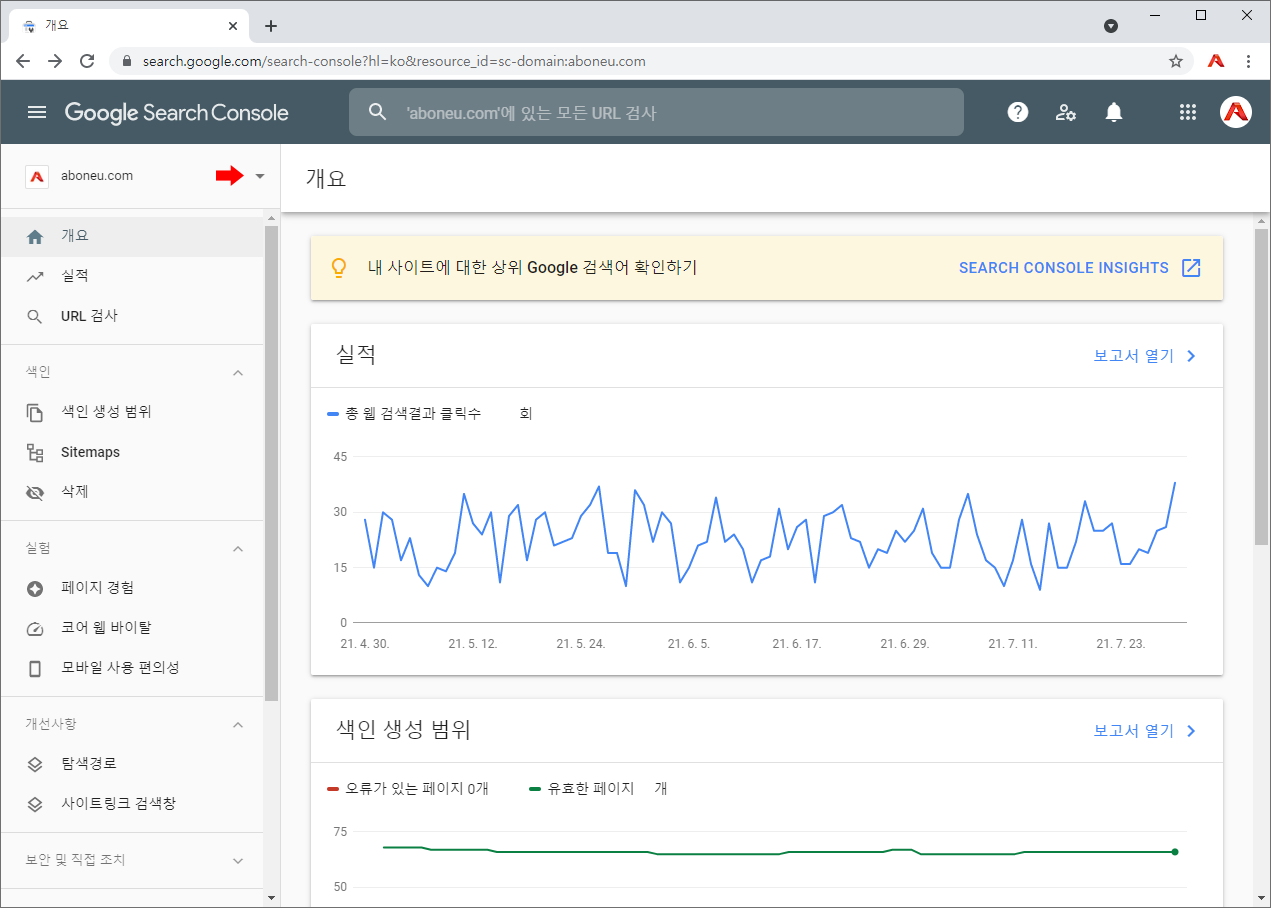1271x908 pixels.
Task: Select URL 검사 in the sidebar
Action: 132,316
